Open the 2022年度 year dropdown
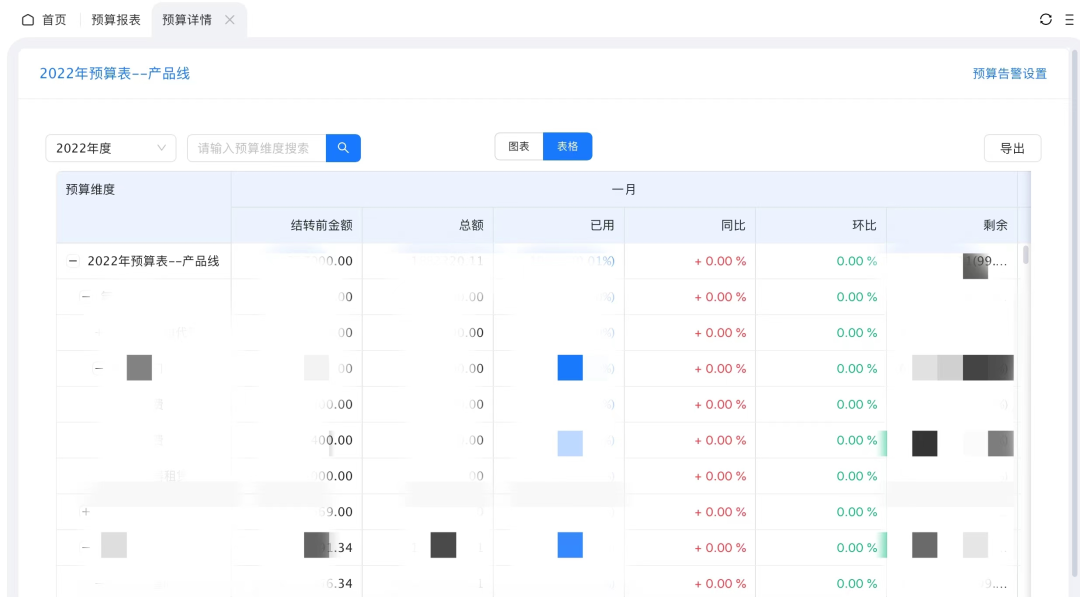Image resolution: width=1080 pixels, height=597 pixels. (111, 148)
